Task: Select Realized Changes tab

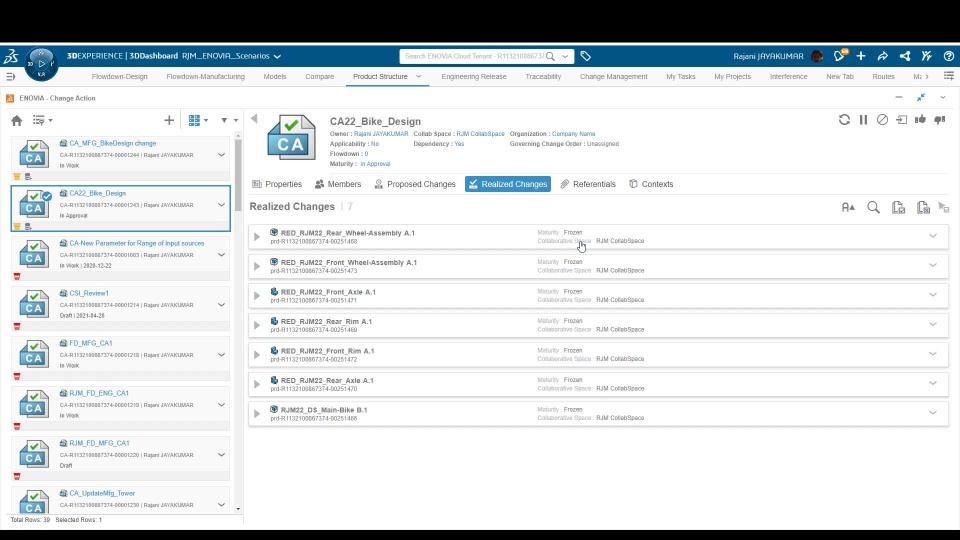Action: pos(508,184)
